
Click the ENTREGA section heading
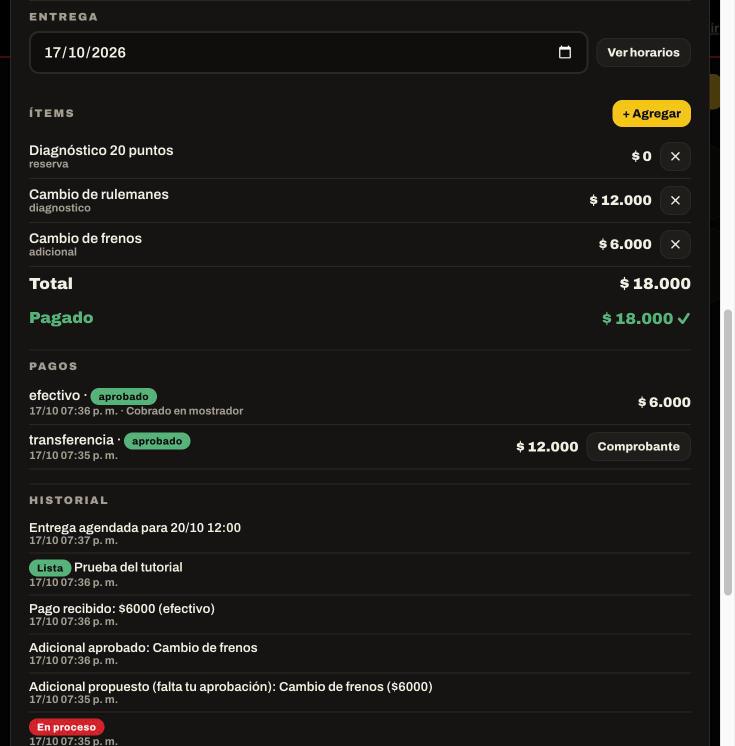(63, 17)
